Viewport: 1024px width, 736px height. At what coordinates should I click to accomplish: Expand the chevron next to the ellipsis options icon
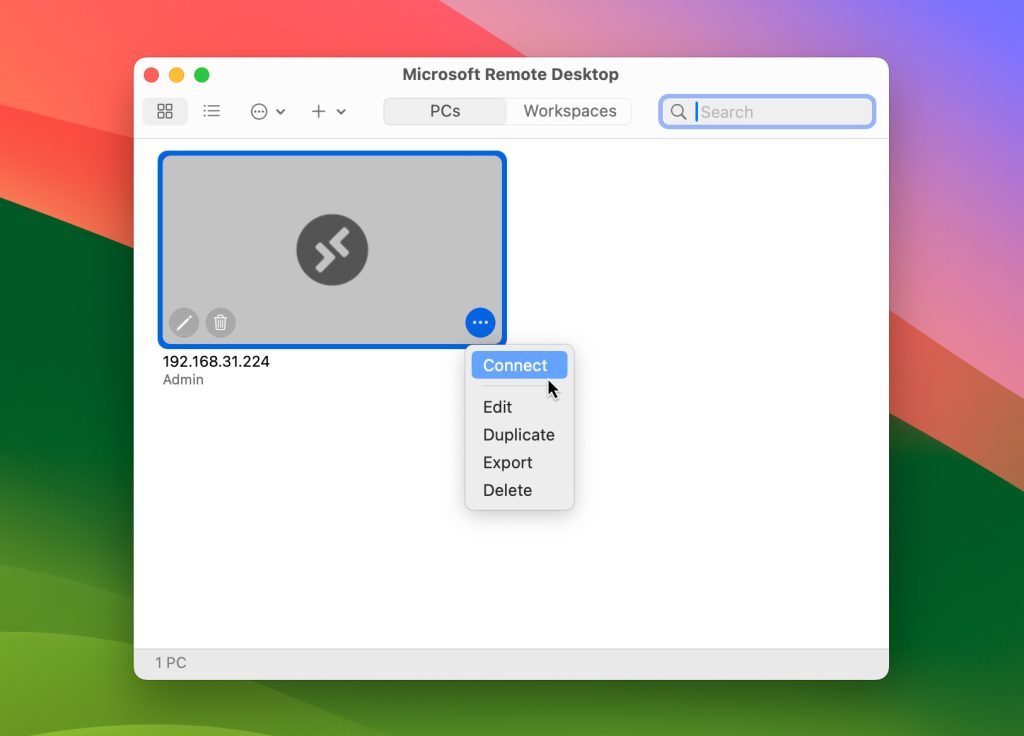click(x=279, y=113)
